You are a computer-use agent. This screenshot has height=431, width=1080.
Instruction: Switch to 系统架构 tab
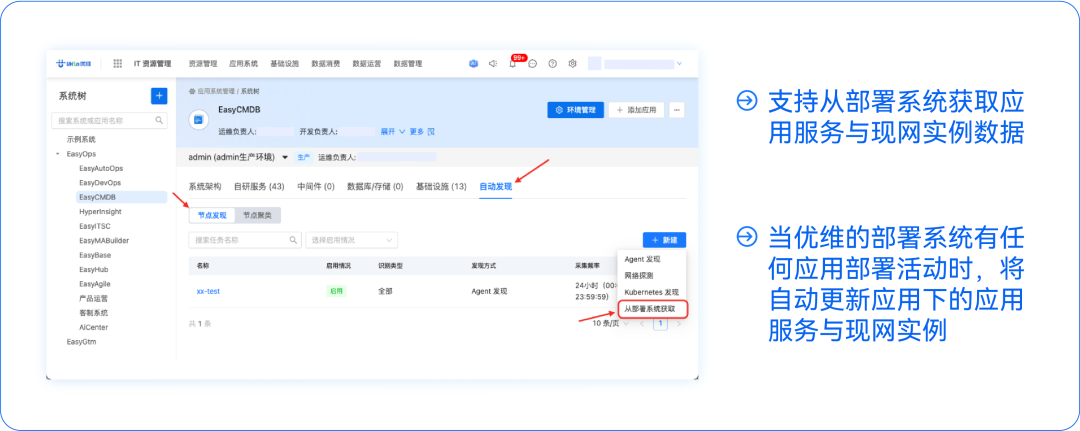pyautogui.click(x=205, y=187)
